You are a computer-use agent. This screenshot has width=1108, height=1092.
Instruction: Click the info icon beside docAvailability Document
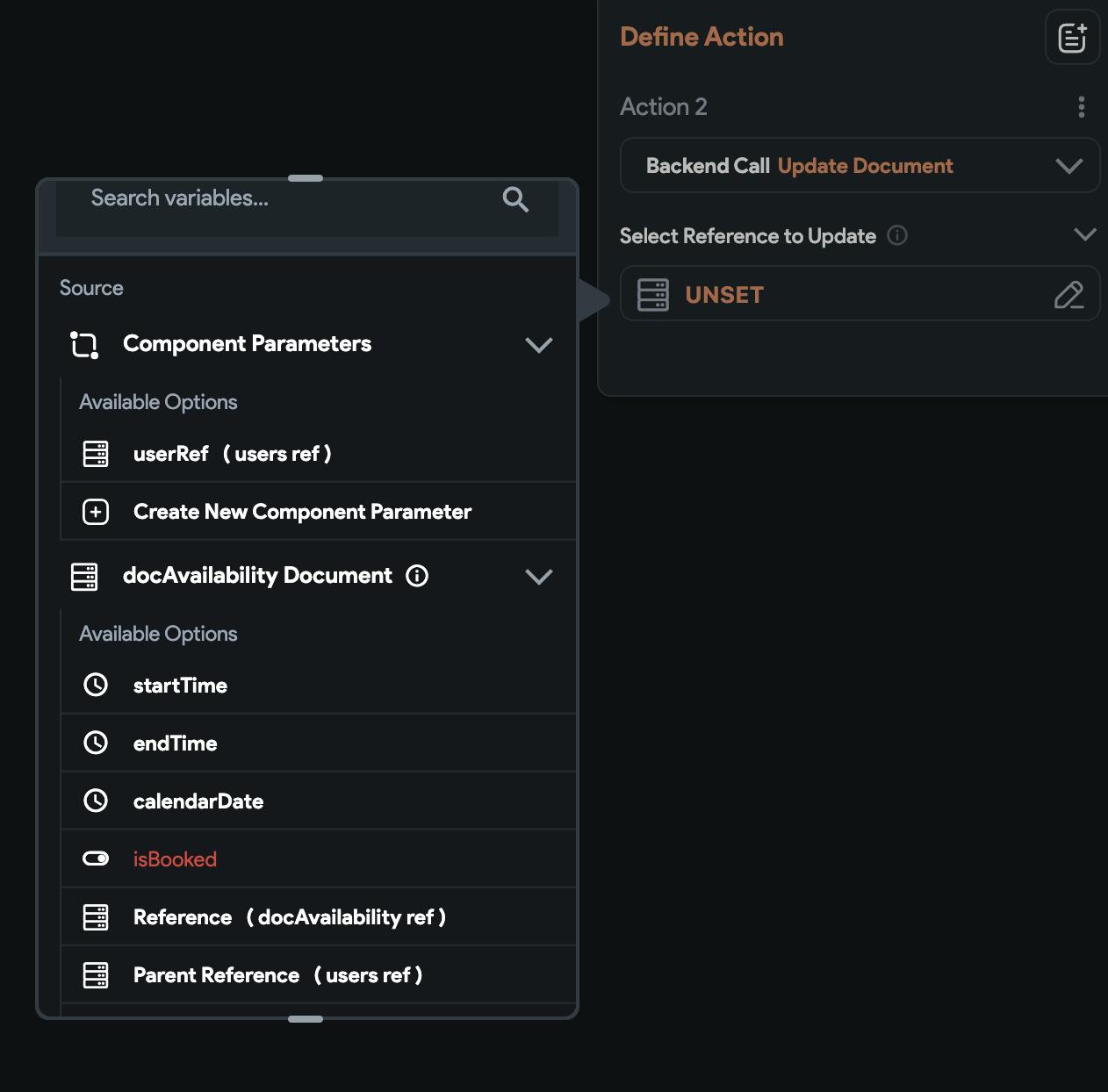(417, 576)
